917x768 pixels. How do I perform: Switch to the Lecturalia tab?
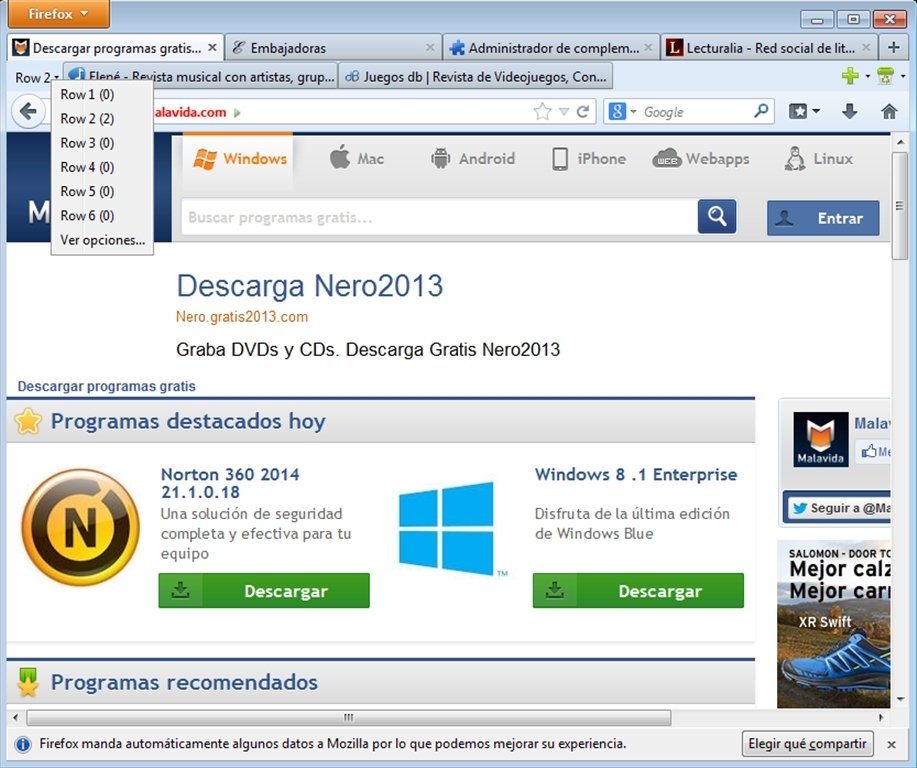click(768, 47)
